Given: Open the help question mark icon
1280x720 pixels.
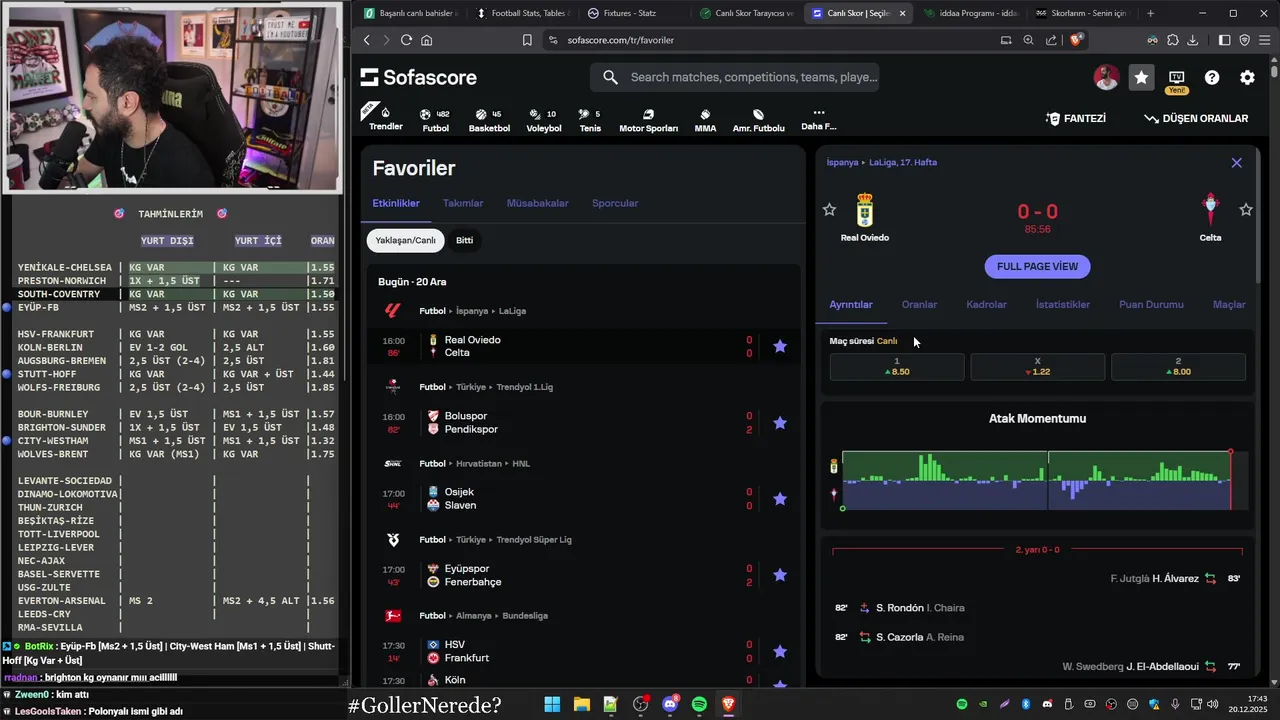Looking at the screenshot, I should tap(1212, 77).
